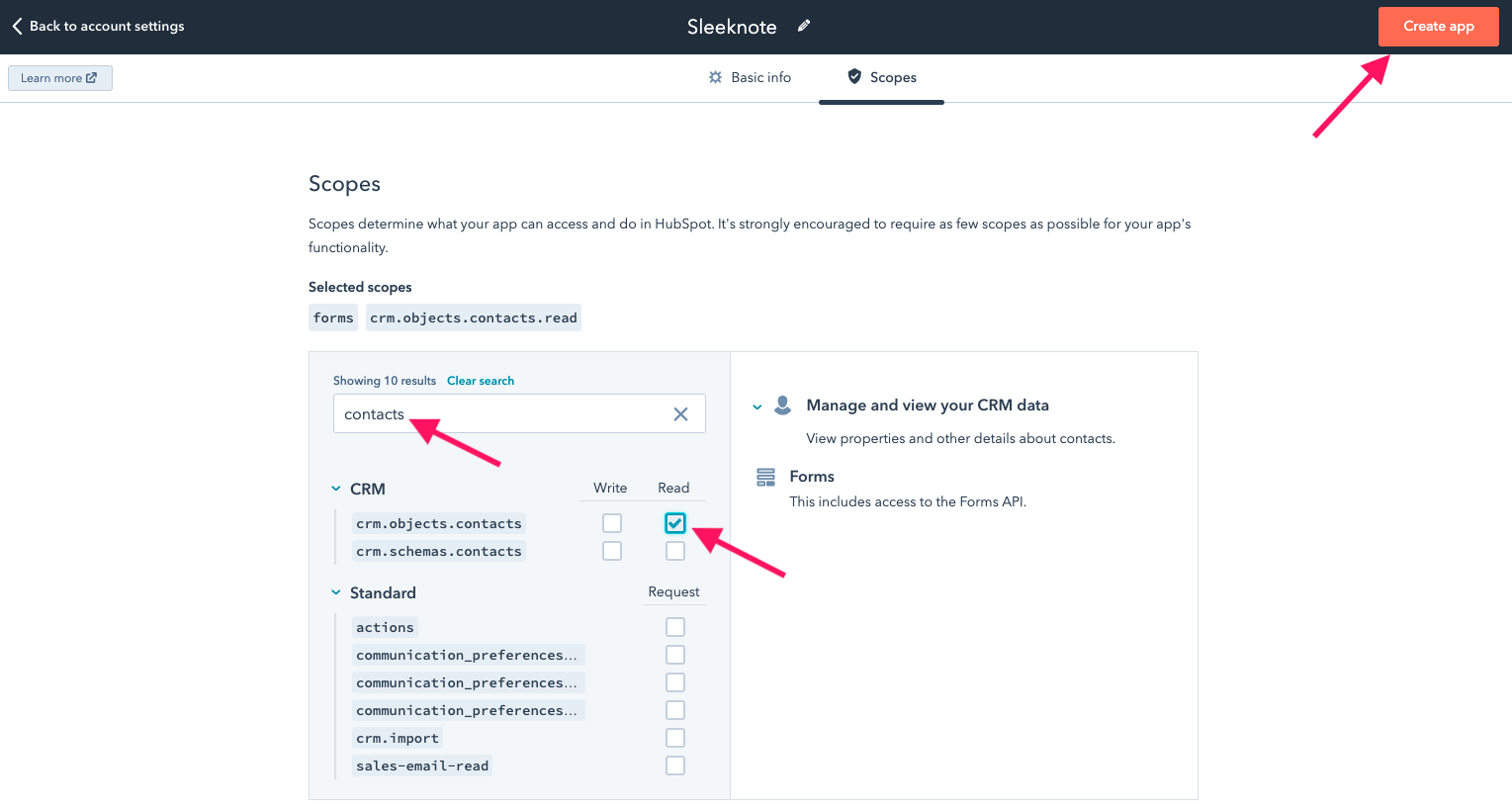This screenshot has height=811, width=1512.
Task: Open the Learn more link
Action: click(x=60, y=78)
